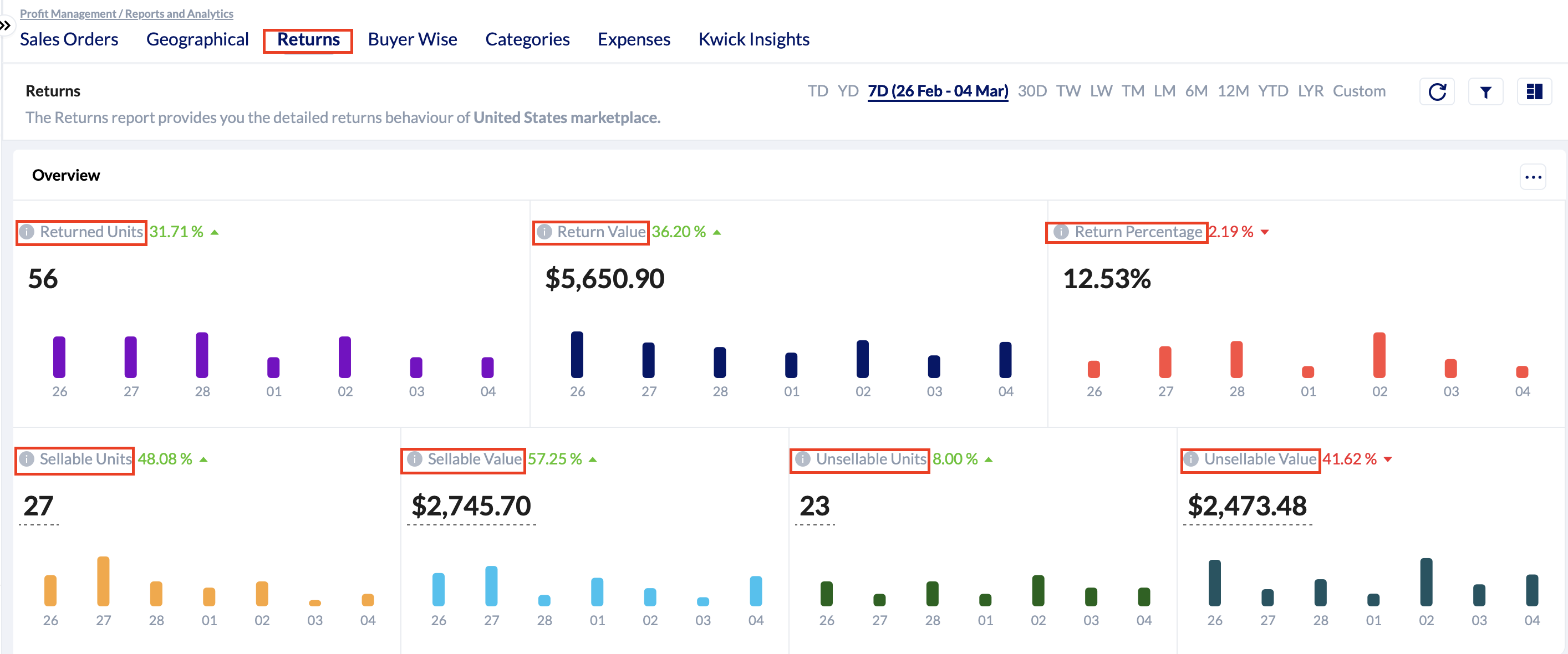Click Profit Management breadcrumb link
This screenshot has width=1568, height=654.
click(x=68, y=13)
